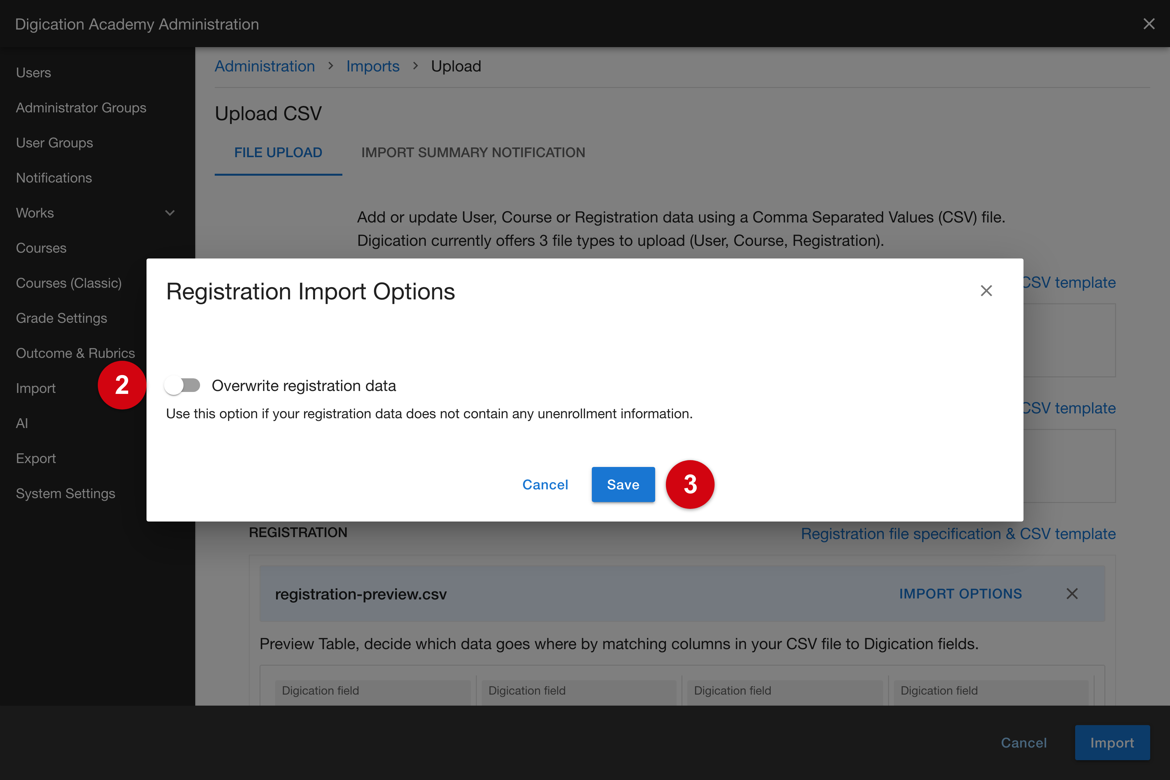Viewport: 1170px width, 780px height.
Task: Open Administrator Groups in the sidebar
Action: pos(81,108)
